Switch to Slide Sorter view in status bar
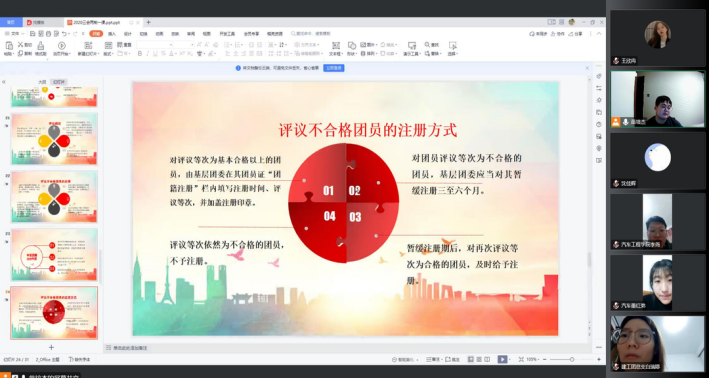709x378 pixels. [x=479, y=359]
